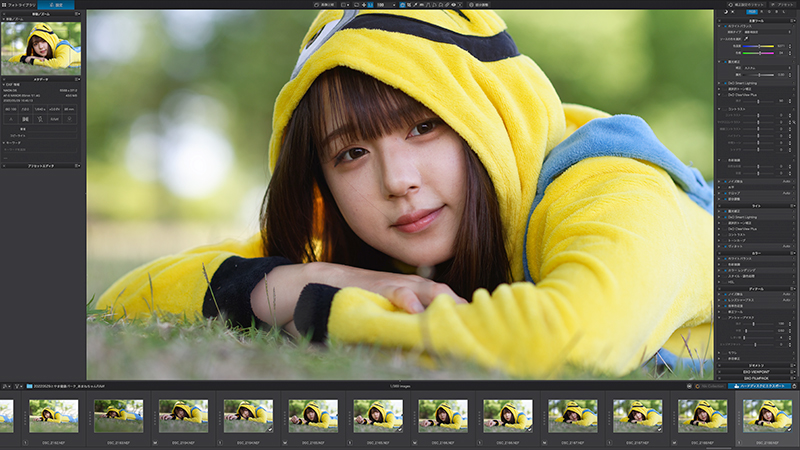800x450 pixels.
Task: Select the Crop tool in top toolbar
Action: (x=409, y=5)
